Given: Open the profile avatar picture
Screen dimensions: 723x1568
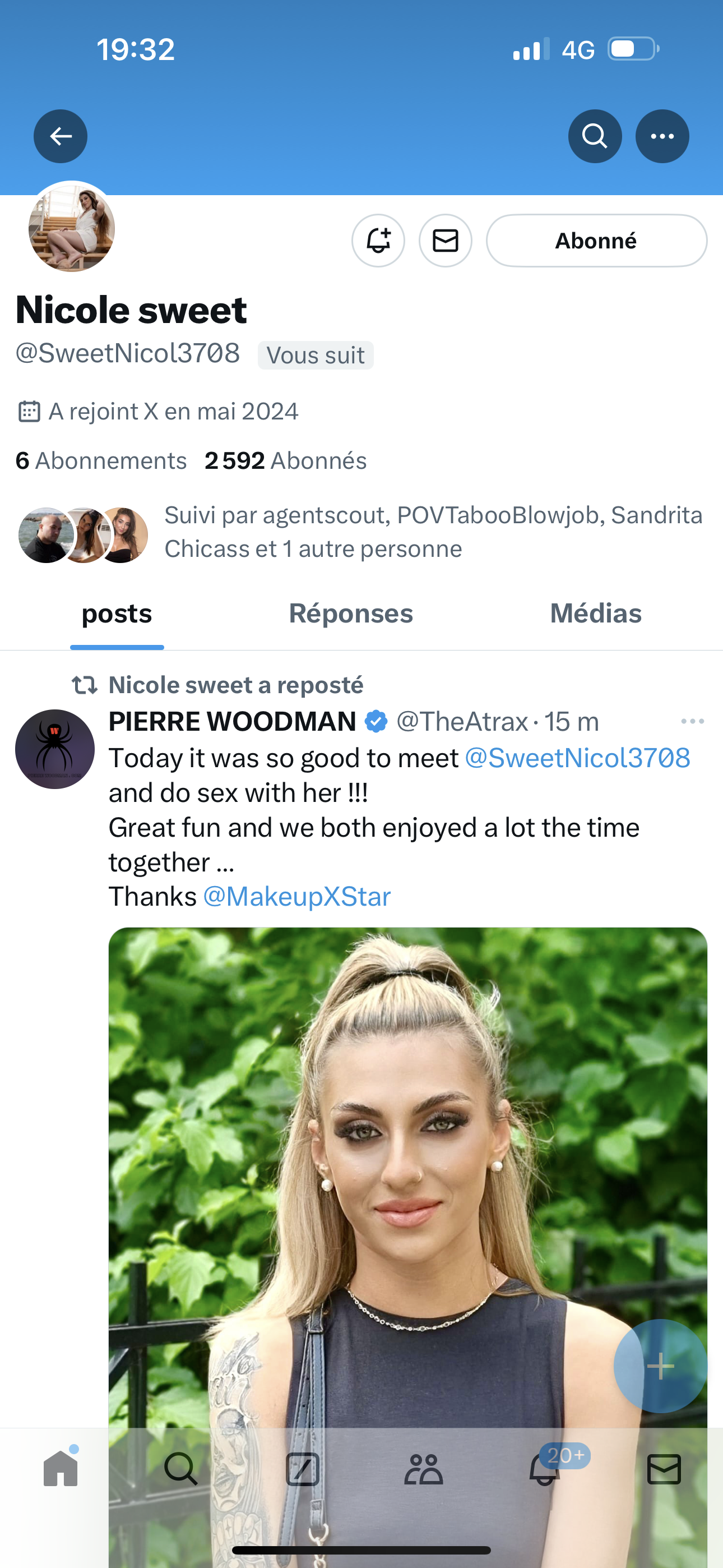Looking at the screenshot, I should [72, 228].
